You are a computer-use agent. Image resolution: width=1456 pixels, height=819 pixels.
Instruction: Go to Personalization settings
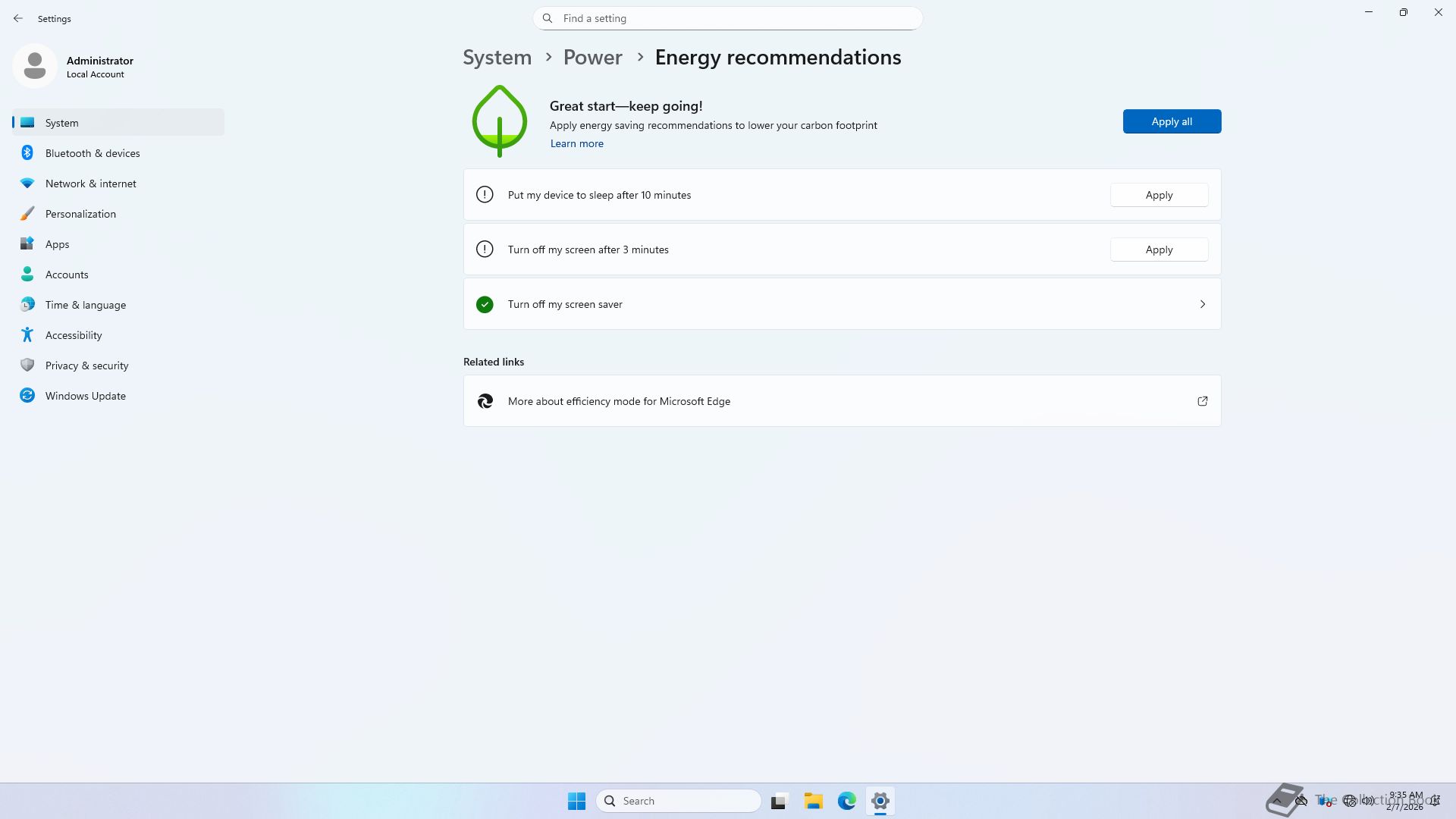coord(80,214)
